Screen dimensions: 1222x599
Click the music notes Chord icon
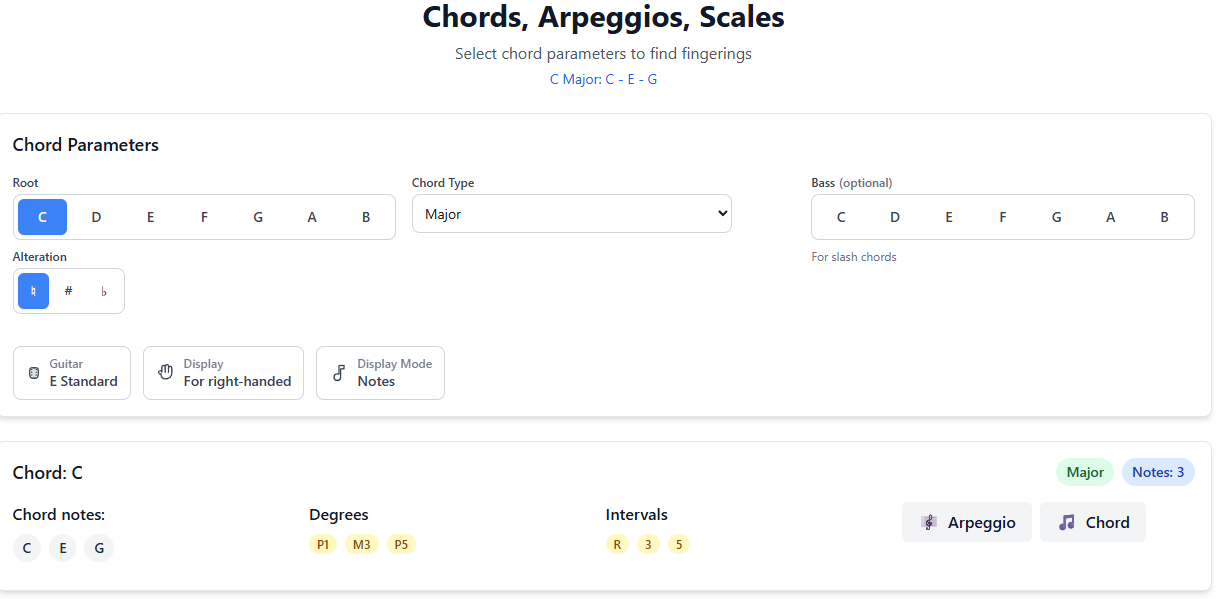point(1067,522)
